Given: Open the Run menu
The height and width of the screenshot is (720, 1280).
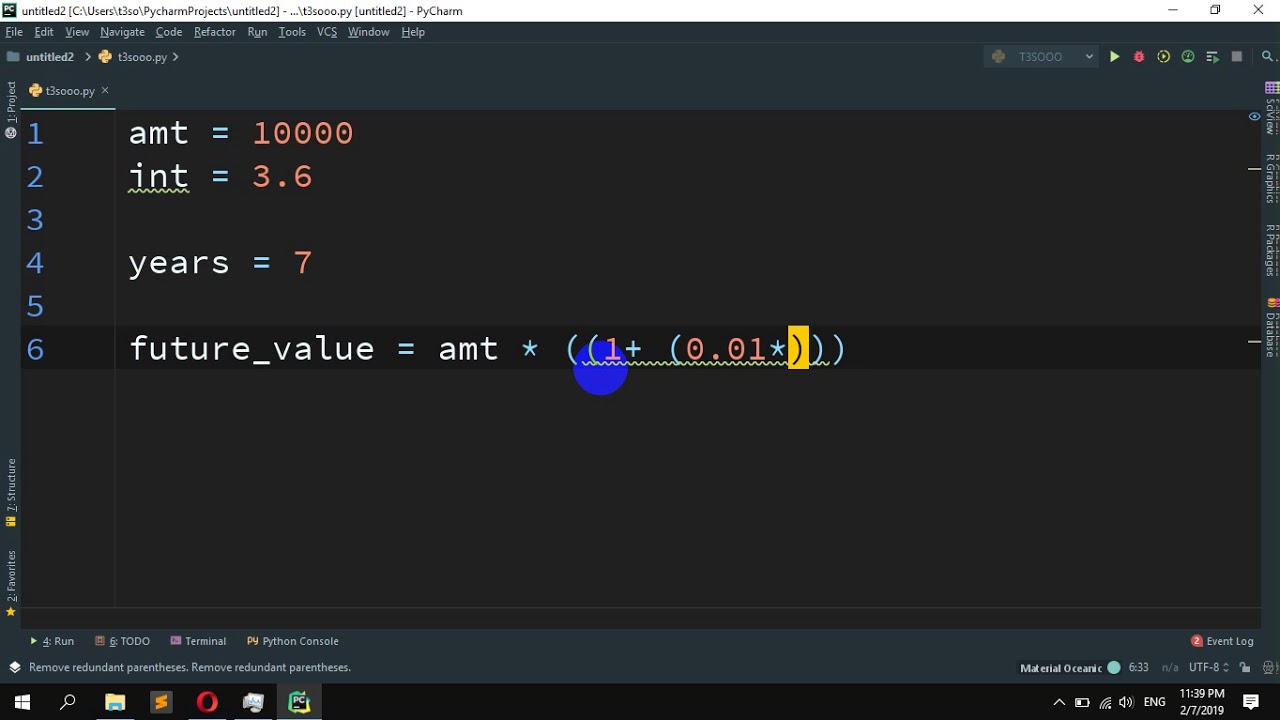Looking at the screenshot, I should point(257,32).
